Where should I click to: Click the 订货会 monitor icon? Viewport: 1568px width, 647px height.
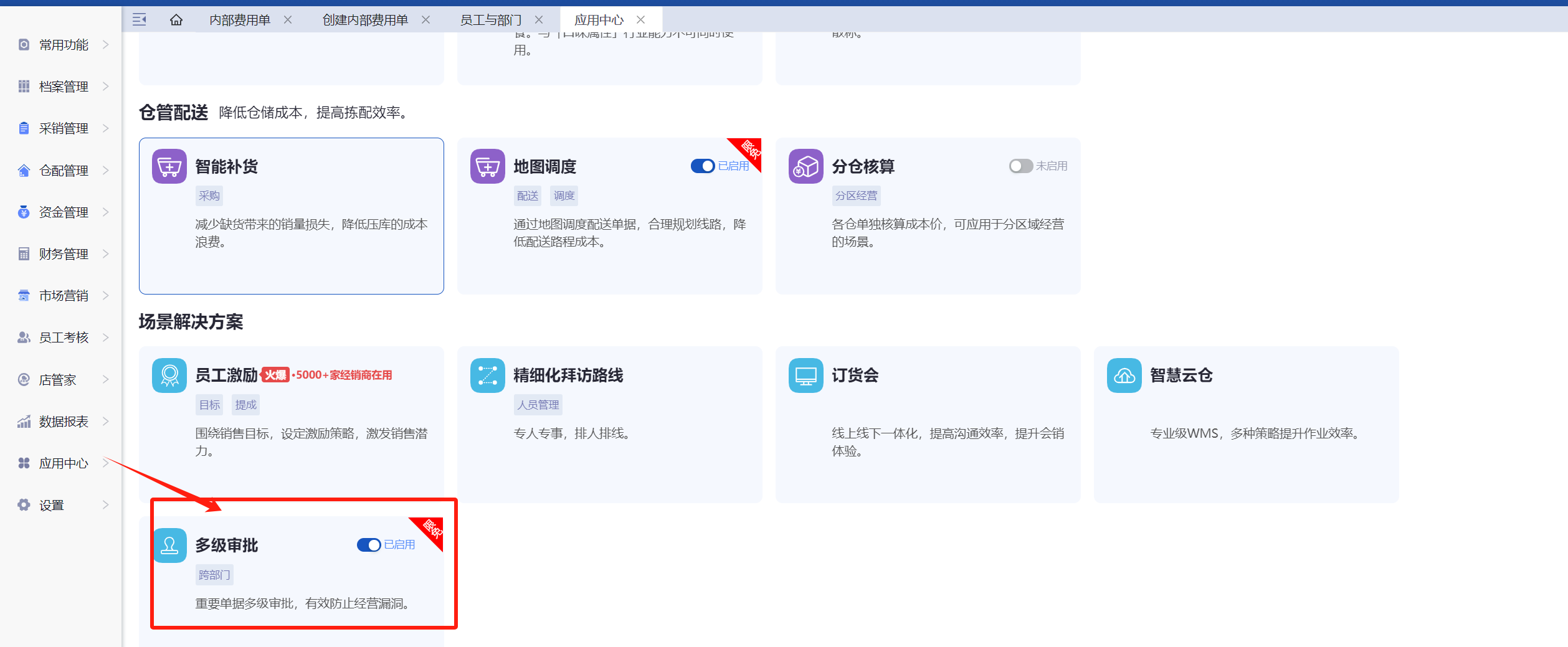click(x=805, y=375)
